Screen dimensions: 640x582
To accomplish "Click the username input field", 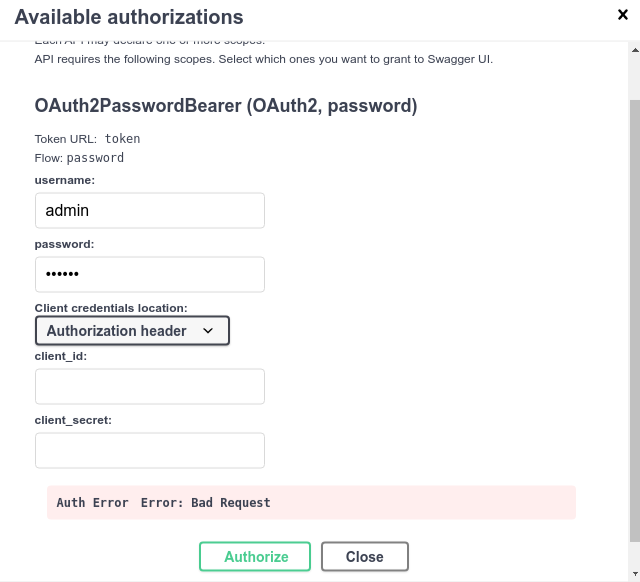I will click(150, 210).
